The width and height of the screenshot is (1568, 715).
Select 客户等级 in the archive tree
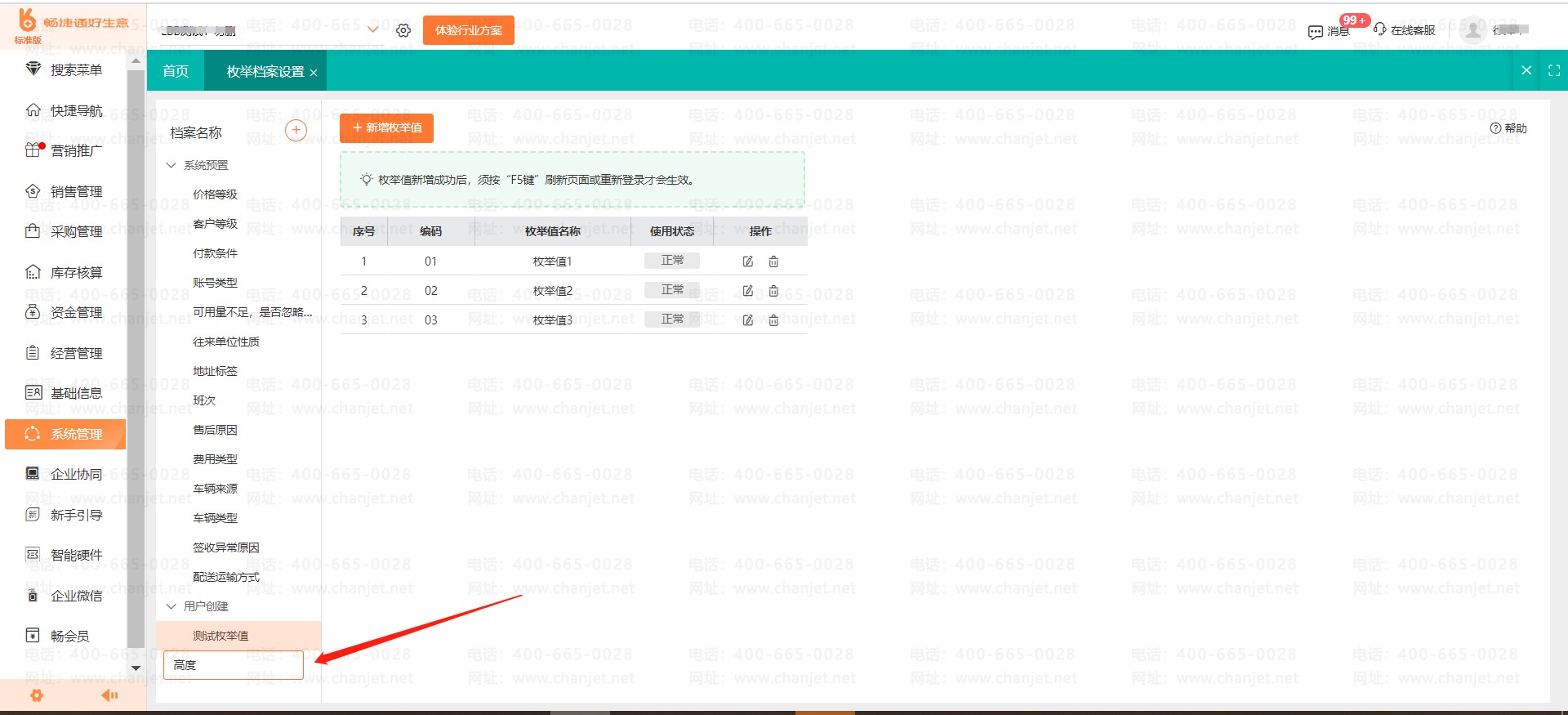point(216,224)
